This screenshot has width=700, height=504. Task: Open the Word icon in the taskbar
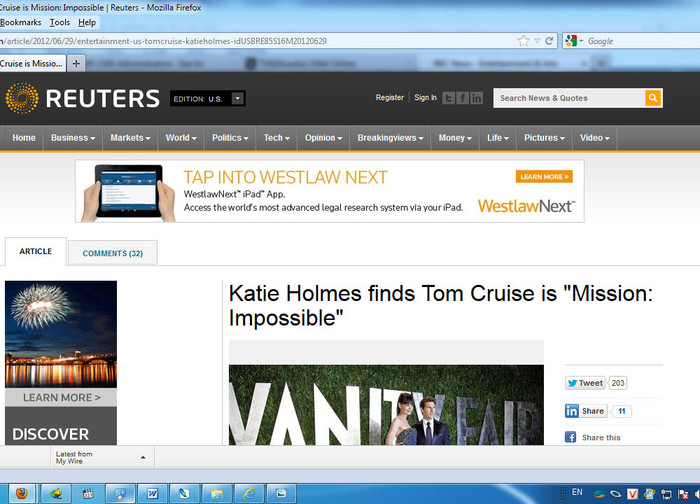point(153,493)
